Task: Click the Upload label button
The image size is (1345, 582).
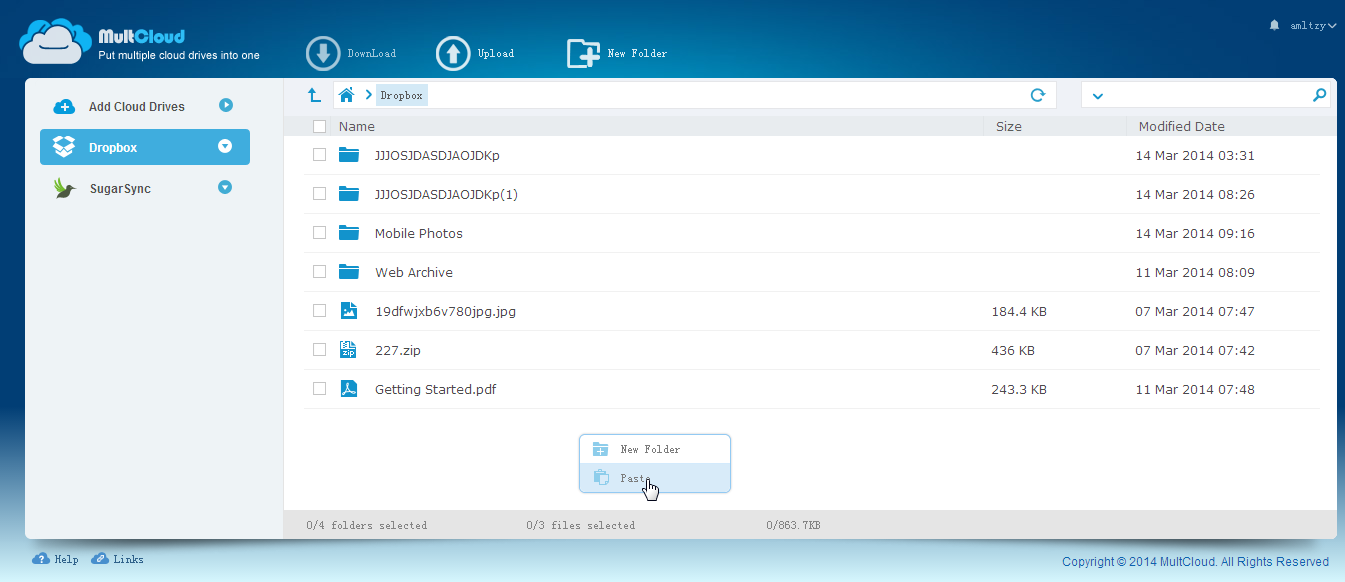Action: tap(496, 53)
